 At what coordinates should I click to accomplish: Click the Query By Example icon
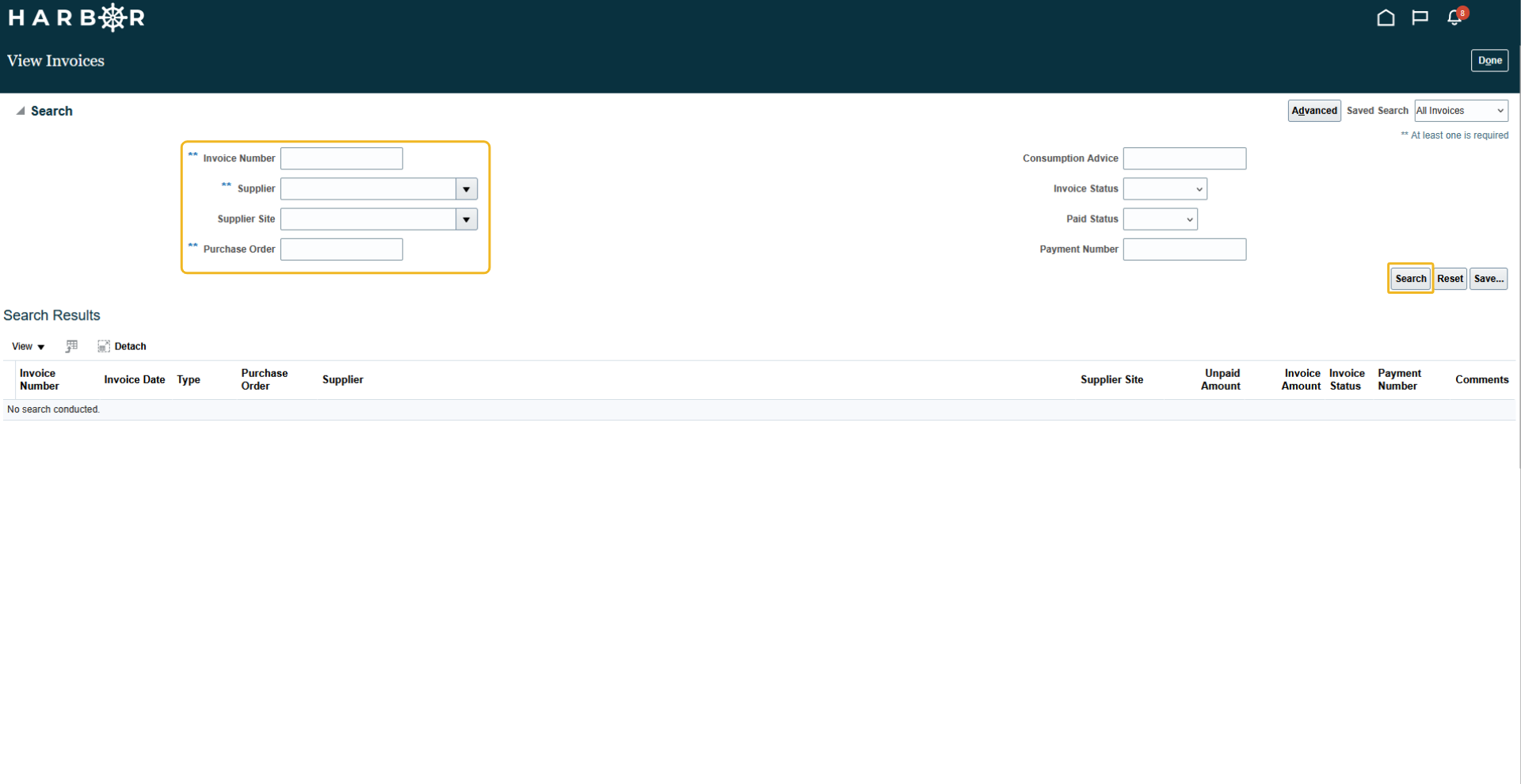(x=71, y=346)
